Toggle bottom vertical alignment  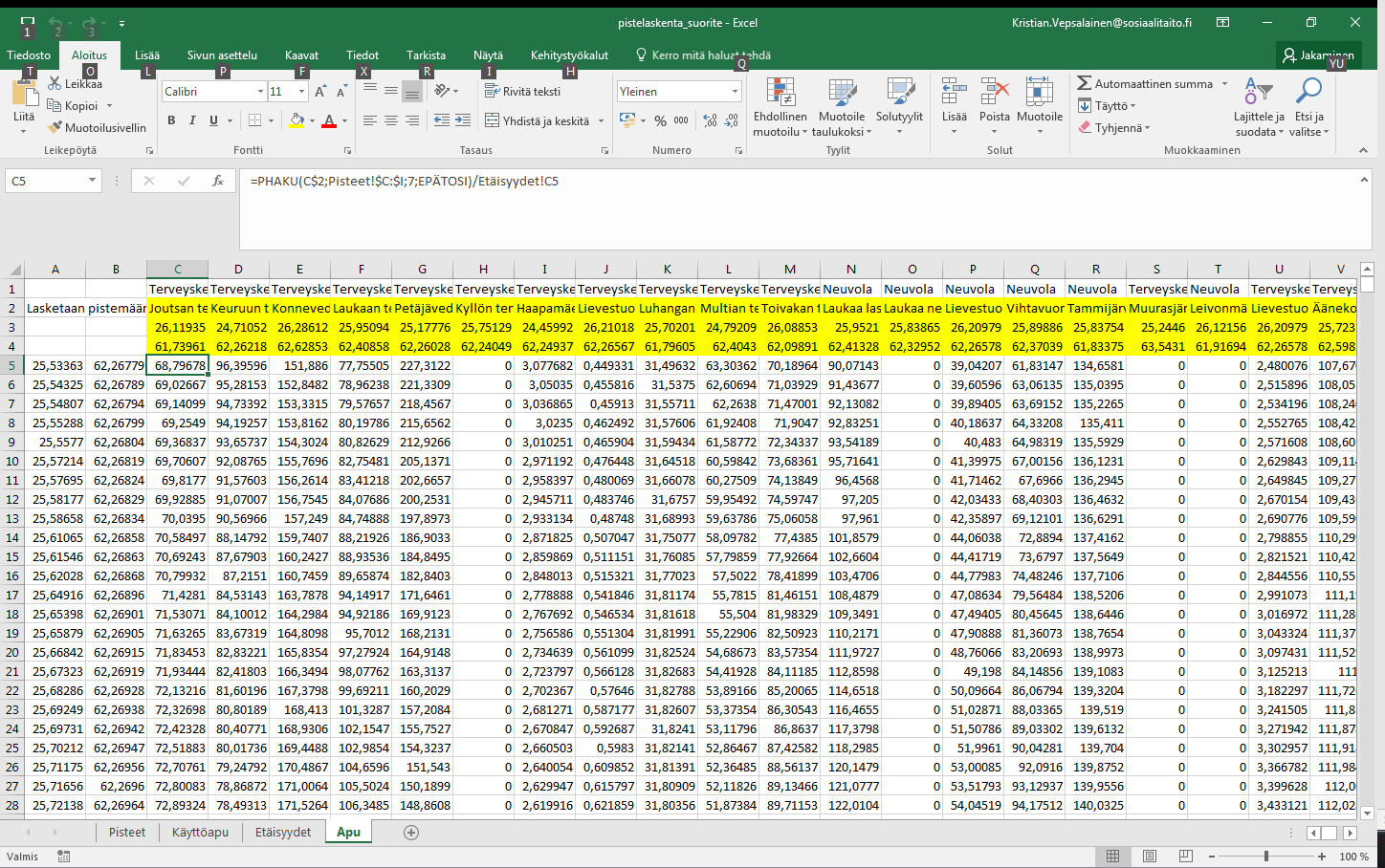pyautogui.click(x=412, y=92)
